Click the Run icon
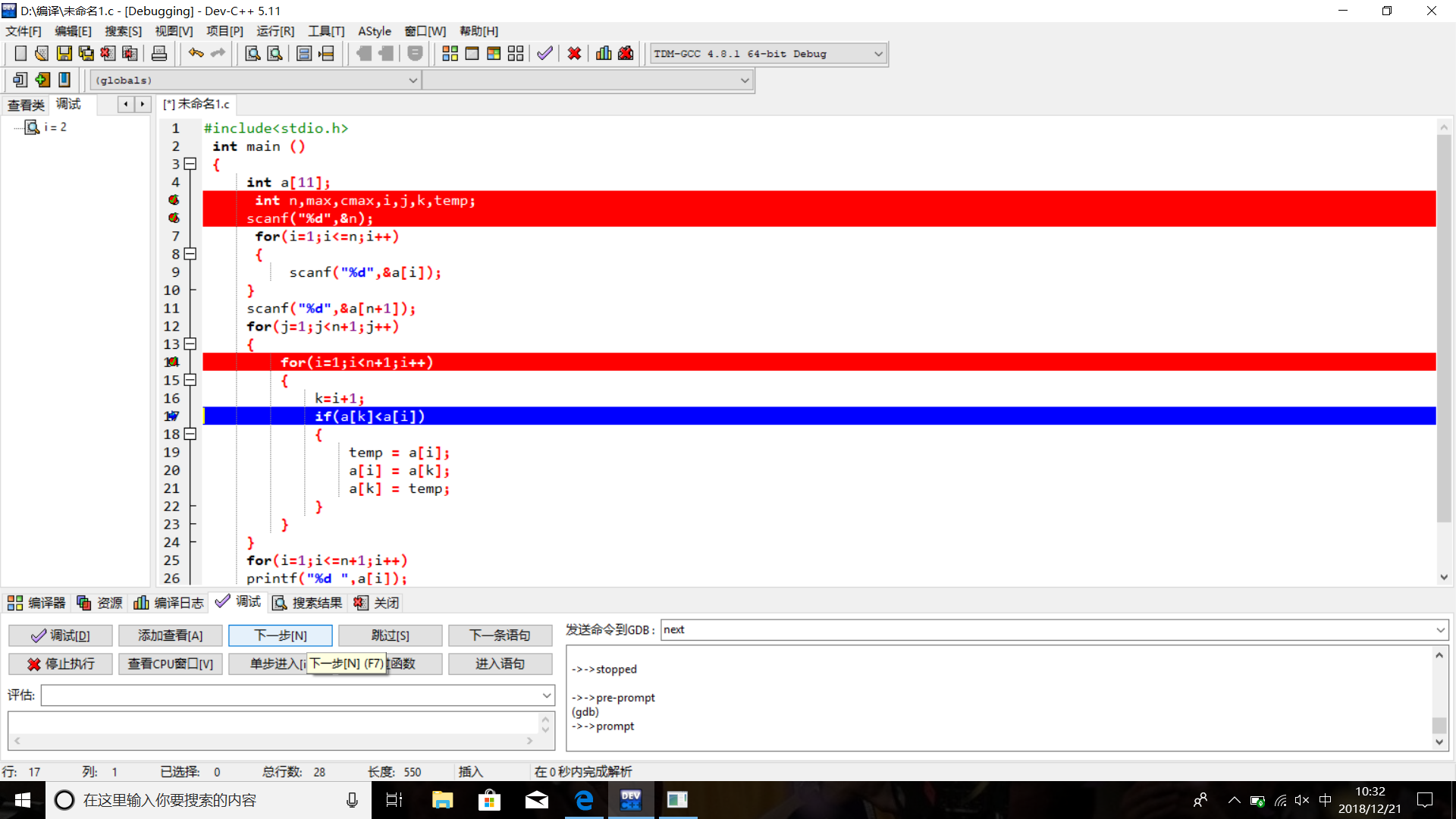The height and width of the screenshot is (819, 1456). click(x=472, y=54)
